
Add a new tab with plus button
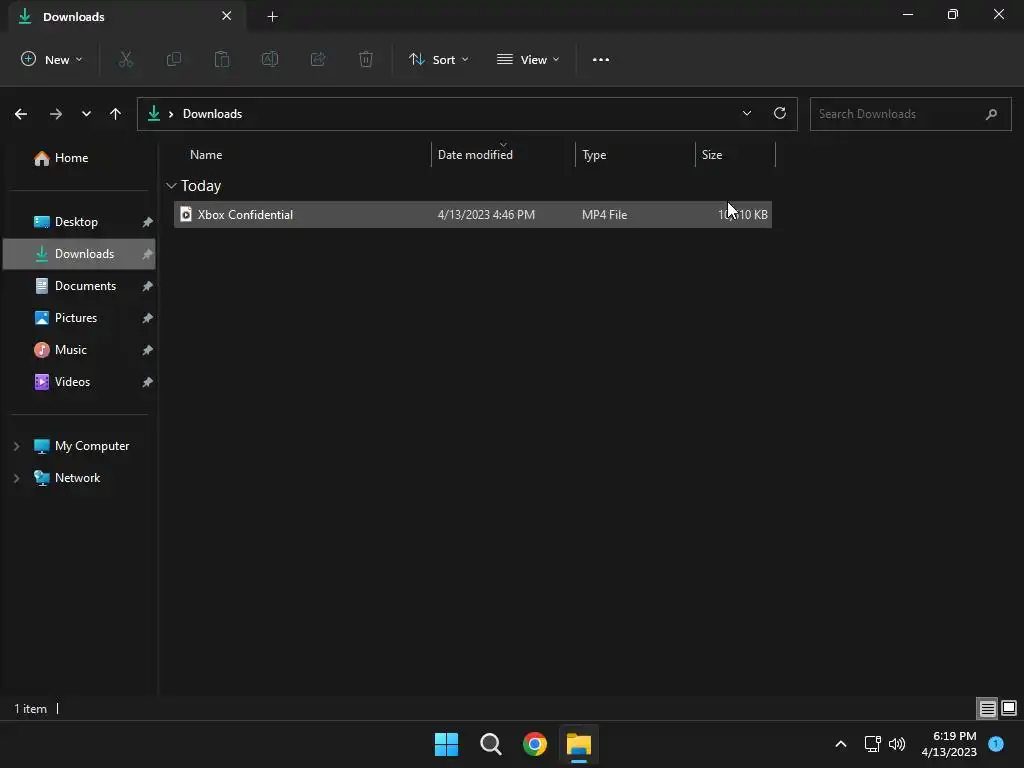(272, 17)
